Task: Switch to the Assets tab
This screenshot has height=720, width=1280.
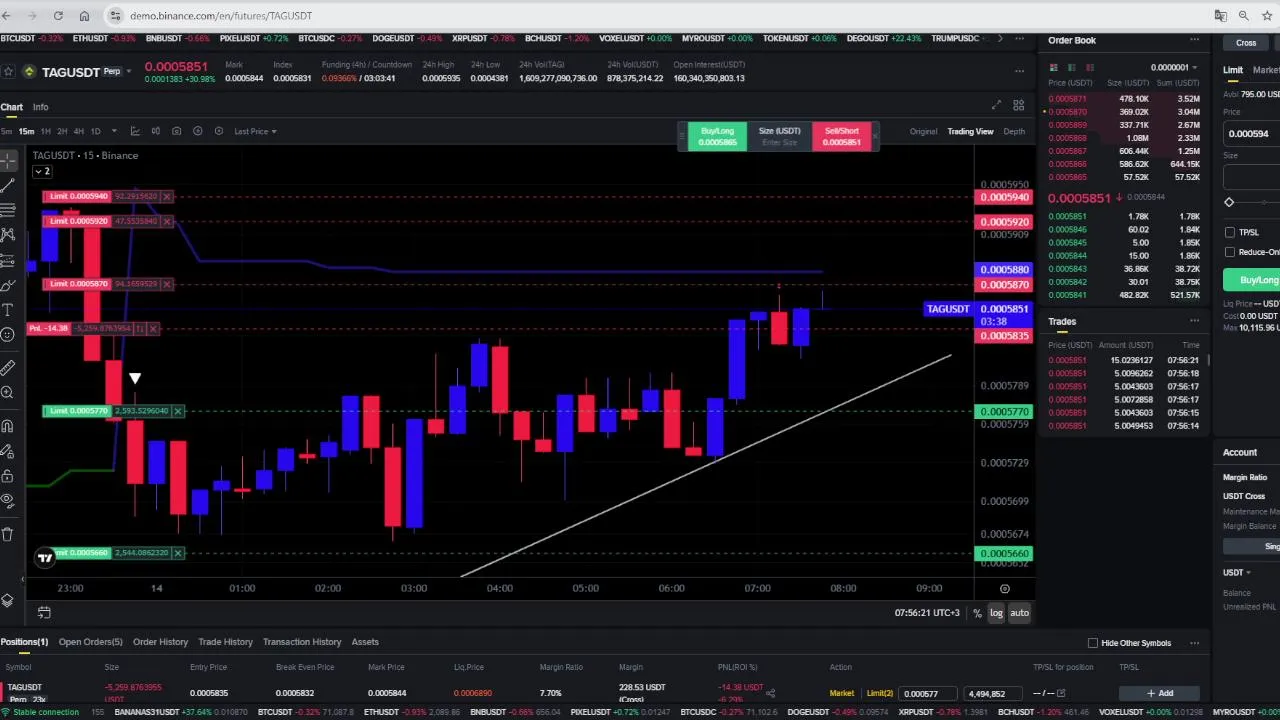Action: click(365, 642)
